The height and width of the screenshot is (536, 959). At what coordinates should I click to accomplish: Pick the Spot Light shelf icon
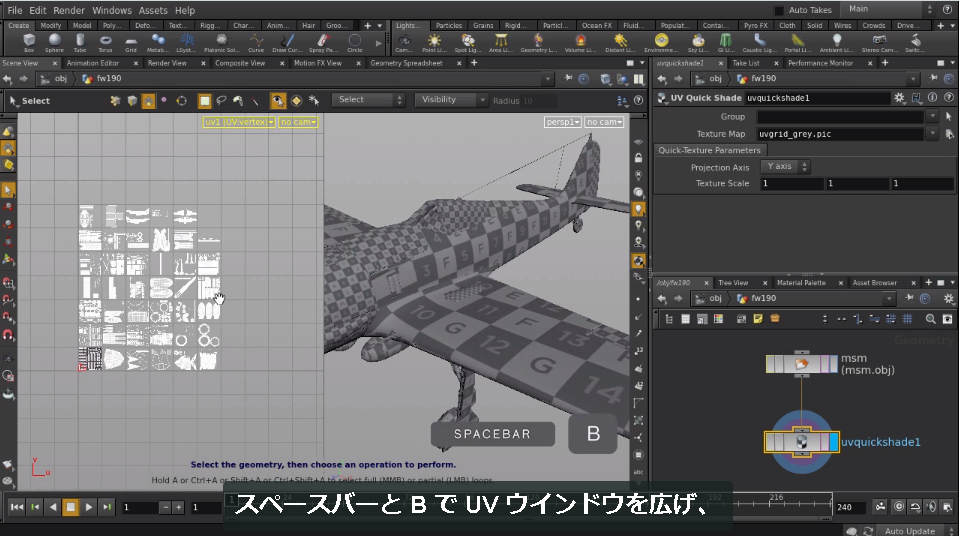(468, 42)
